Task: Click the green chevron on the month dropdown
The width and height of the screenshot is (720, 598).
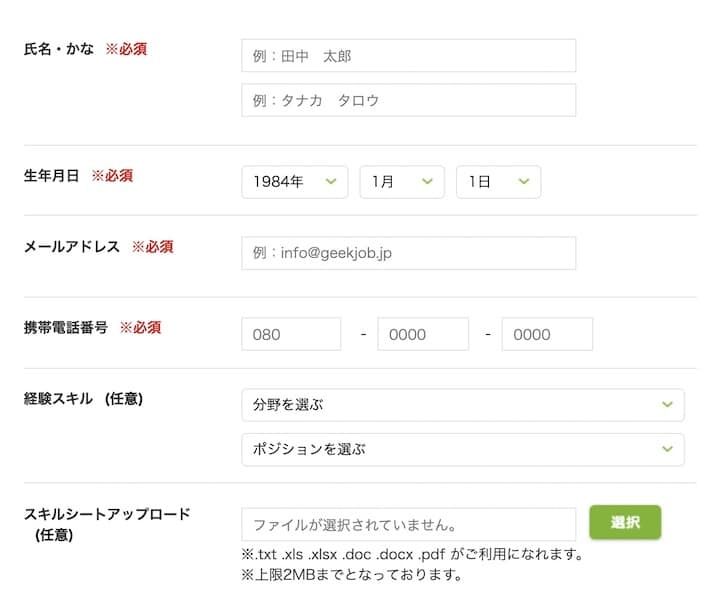Action: [x=427, y=181]
